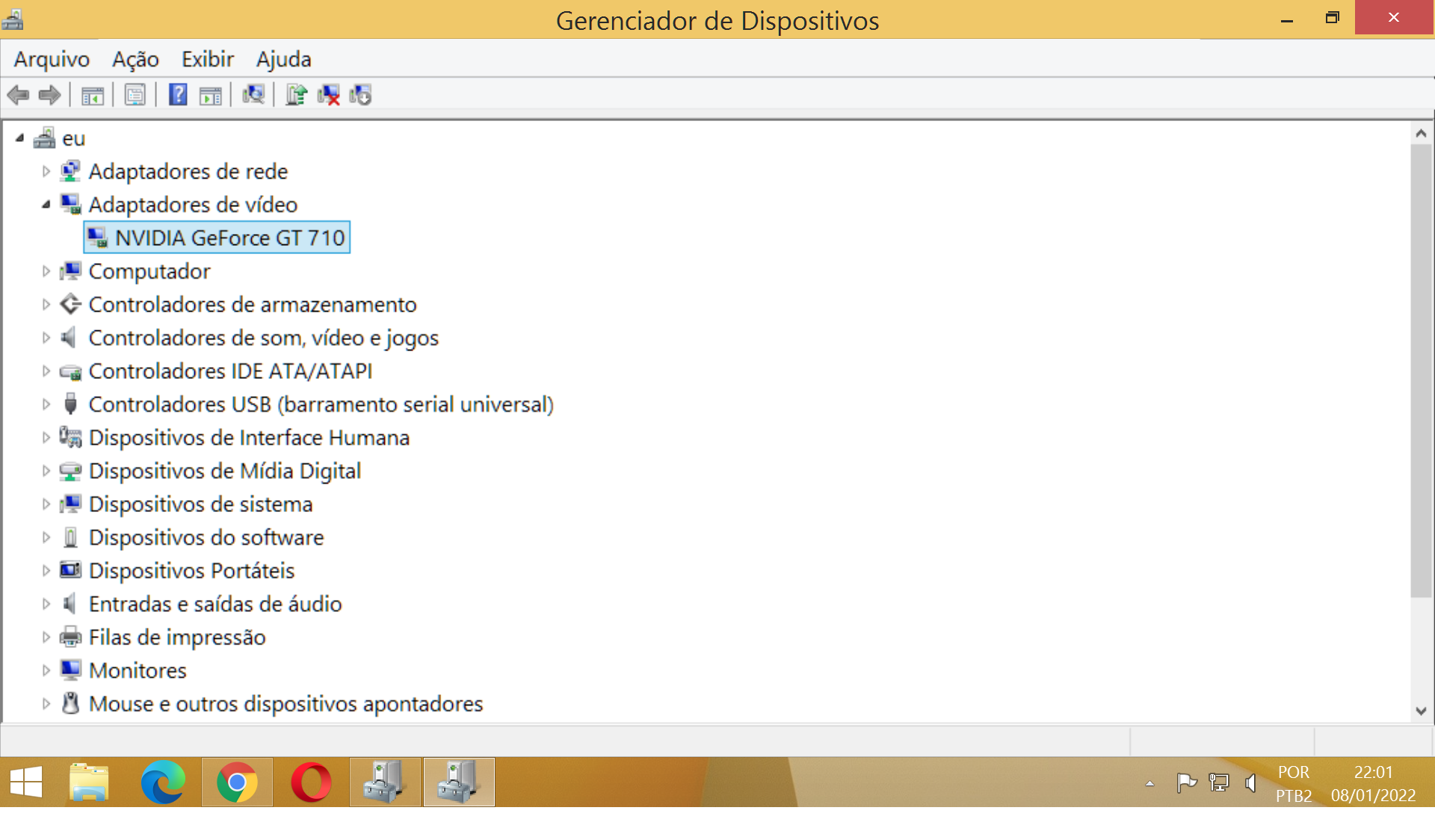This screenshot has width=1435, height=840.
Task: Expand Dispositivos de Interface Humana
Action: 46,437
